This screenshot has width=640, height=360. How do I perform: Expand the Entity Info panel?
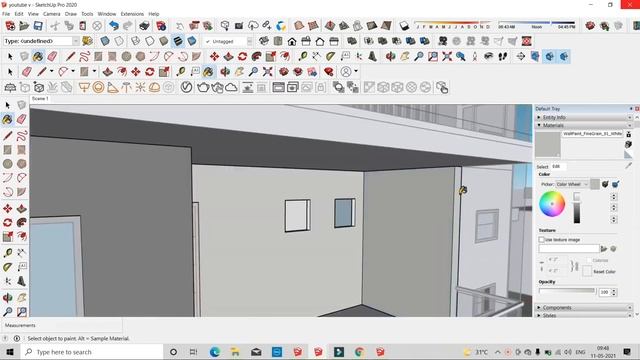tap(584, 117)
